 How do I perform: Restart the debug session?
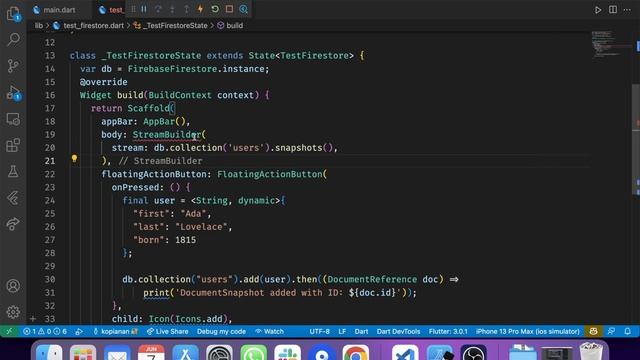click(215, 9)
